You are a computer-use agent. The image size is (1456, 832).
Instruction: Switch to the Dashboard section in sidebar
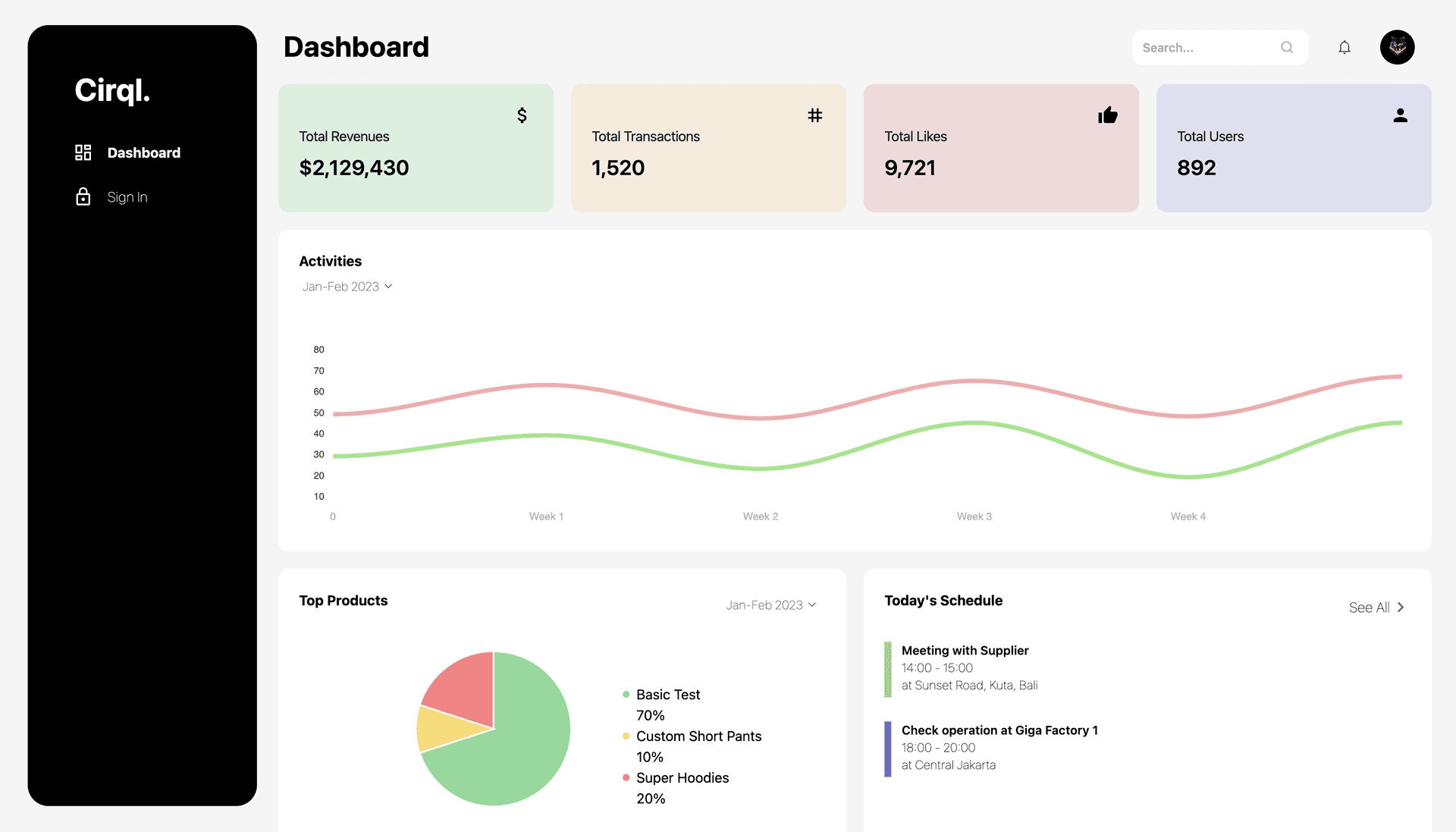click(x=145, y=152)
